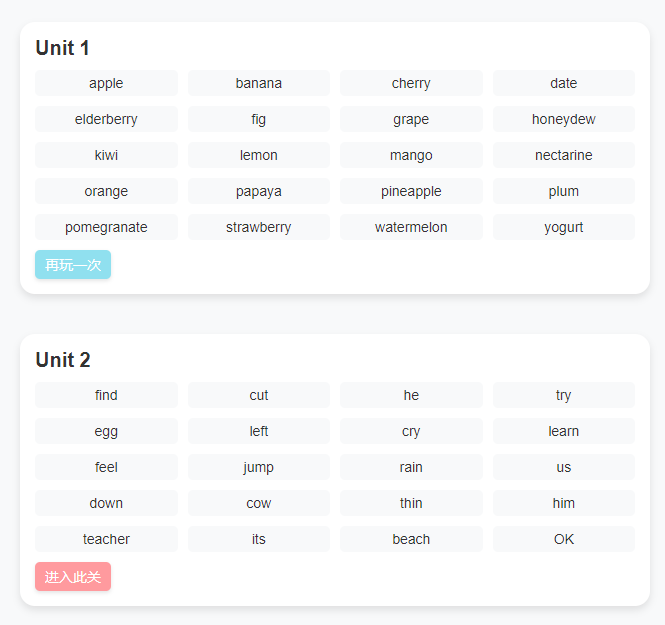This screenshot has width=665, height=625.
Task: Select the "pineapple" word tile
Action: [411, 191]
